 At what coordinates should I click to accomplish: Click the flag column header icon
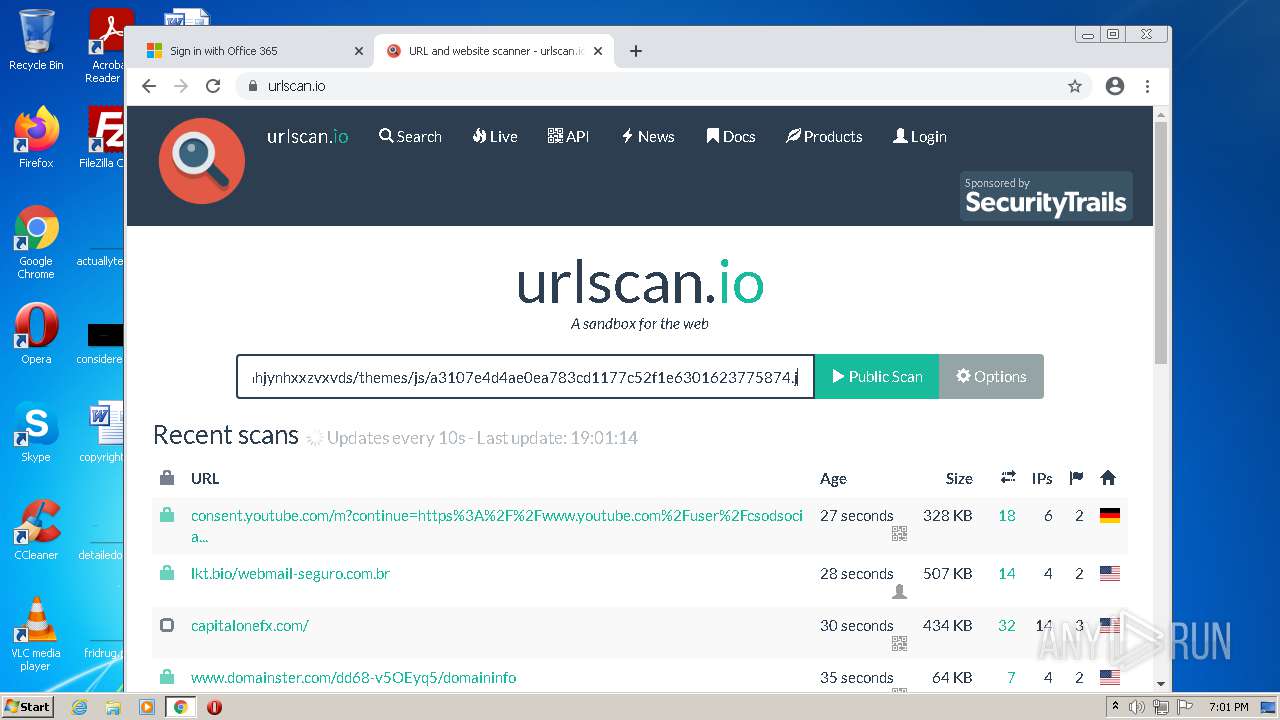pyautogui.click(x=1076, y=478)
